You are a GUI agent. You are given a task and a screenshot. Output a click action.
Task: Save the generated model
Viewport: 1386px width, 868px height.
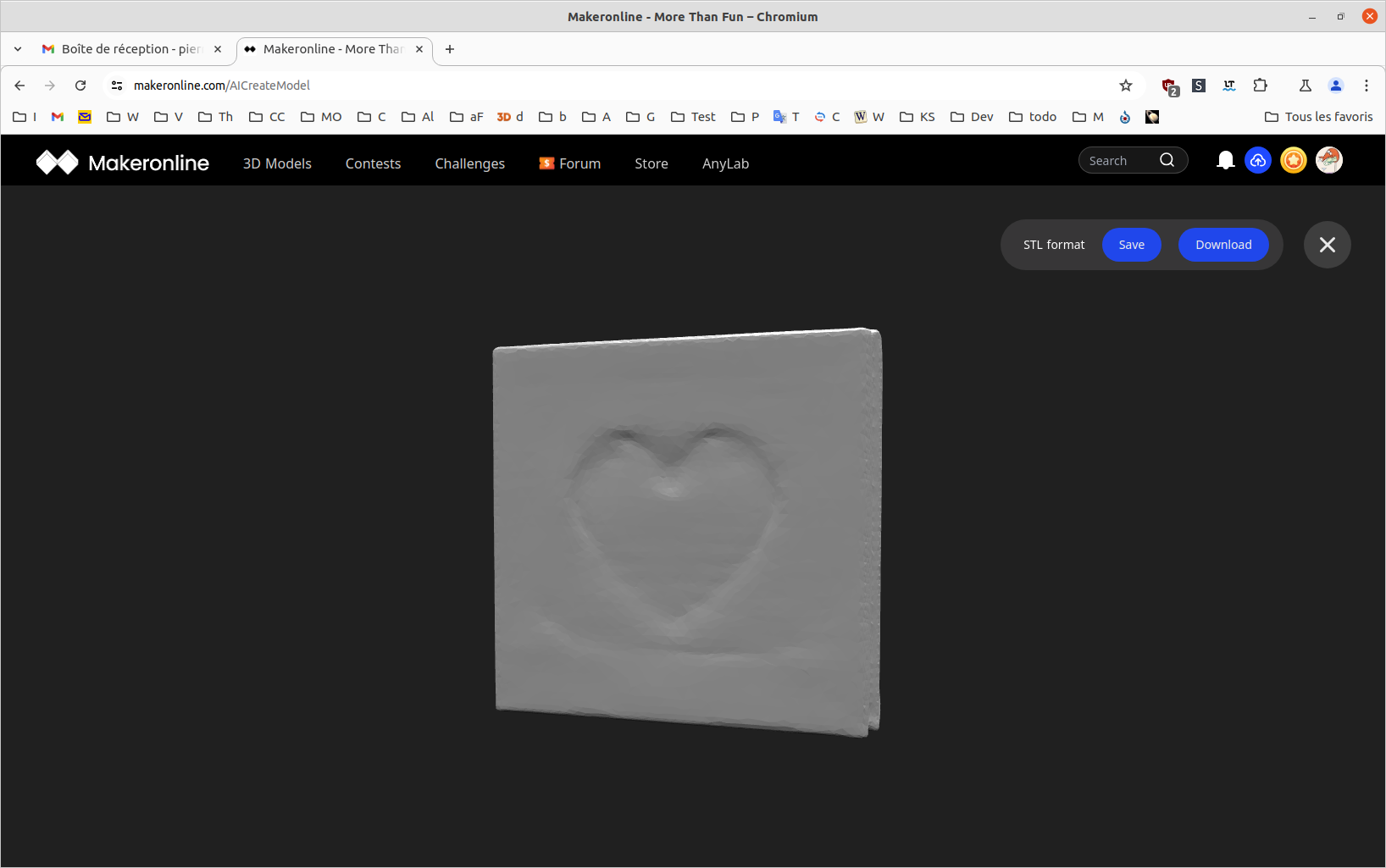tap(1131, 245)
